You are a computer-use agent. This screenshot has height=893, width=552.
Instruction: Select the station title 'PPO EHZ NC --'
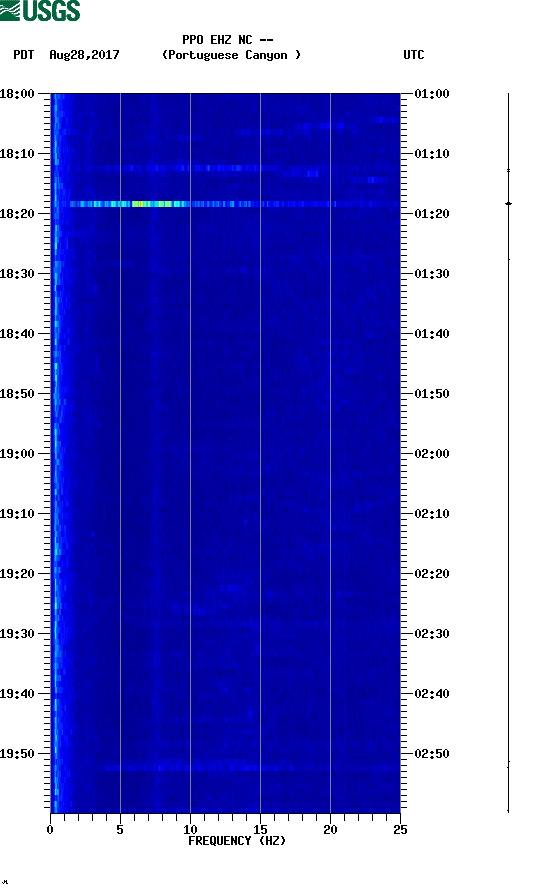pos(228,40)
